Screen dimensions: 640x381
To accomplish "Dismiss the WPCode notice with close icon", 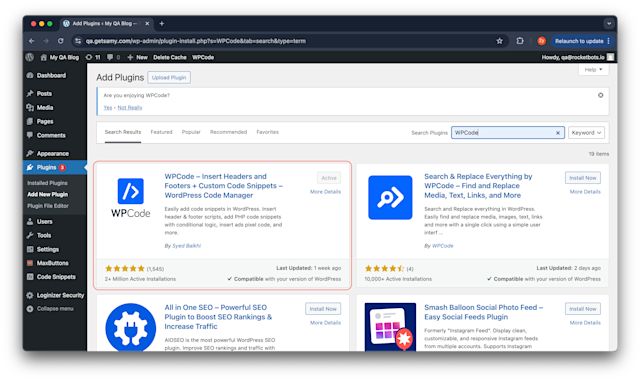I will tap(600, 95).
